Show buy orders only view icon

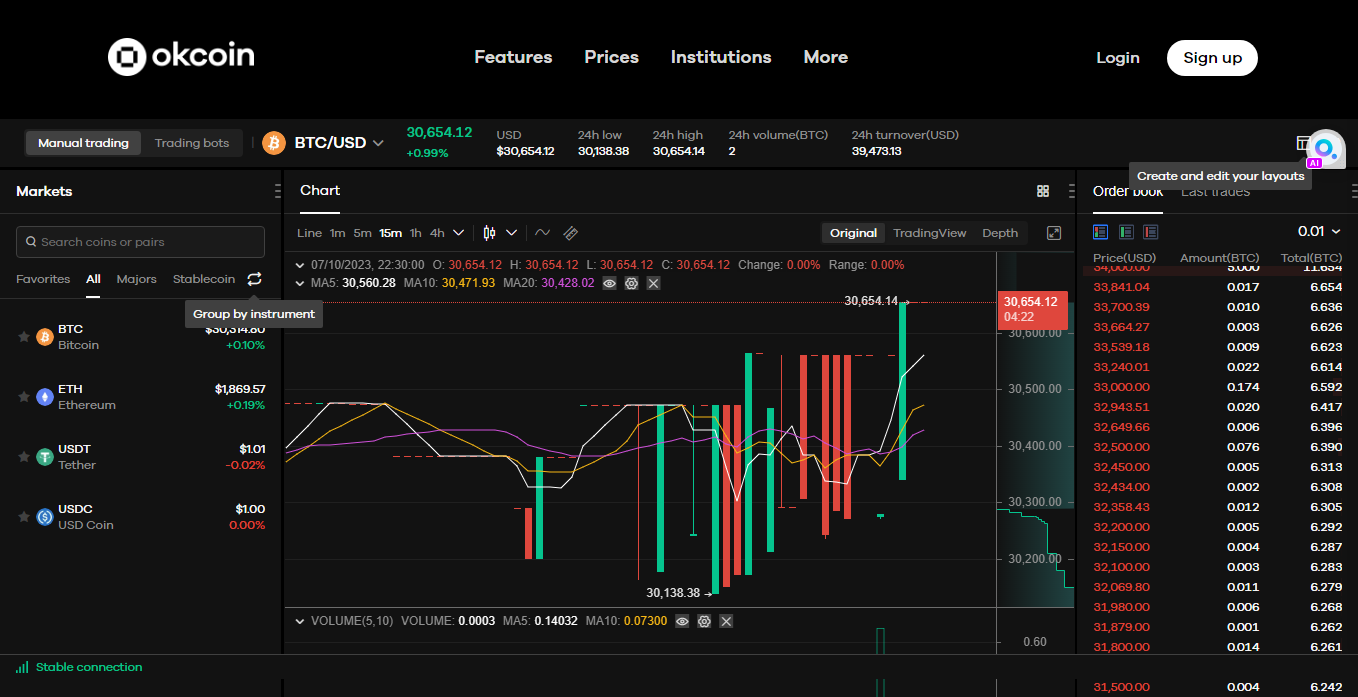click(x=1126, y=232)
